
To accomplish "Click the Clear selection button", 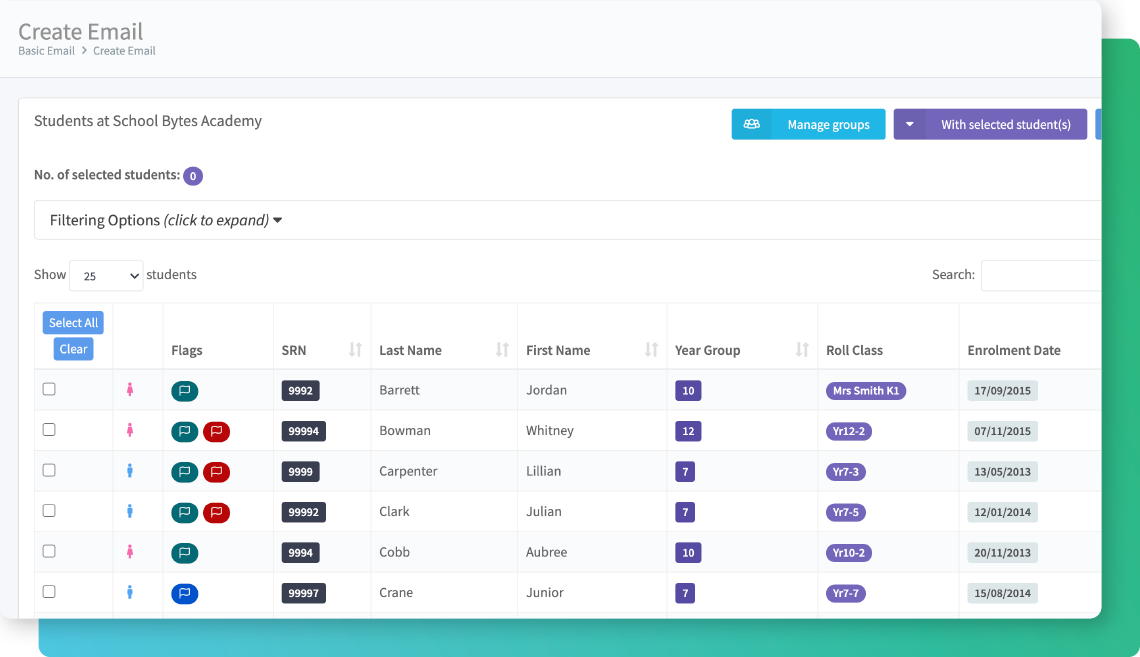I will coord(73,349).
